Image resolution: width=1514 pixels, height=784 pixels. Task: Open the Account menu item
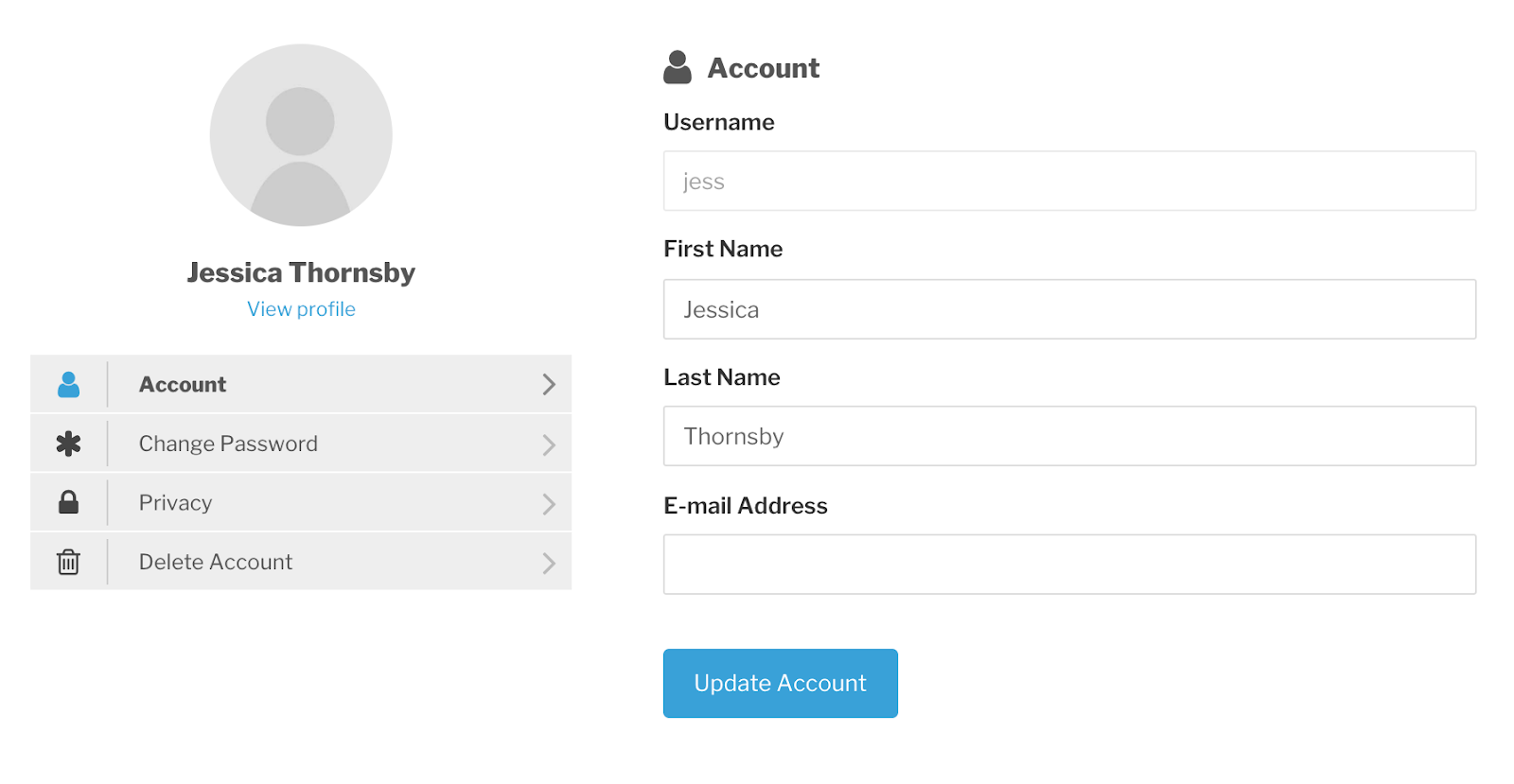point(301,384)
